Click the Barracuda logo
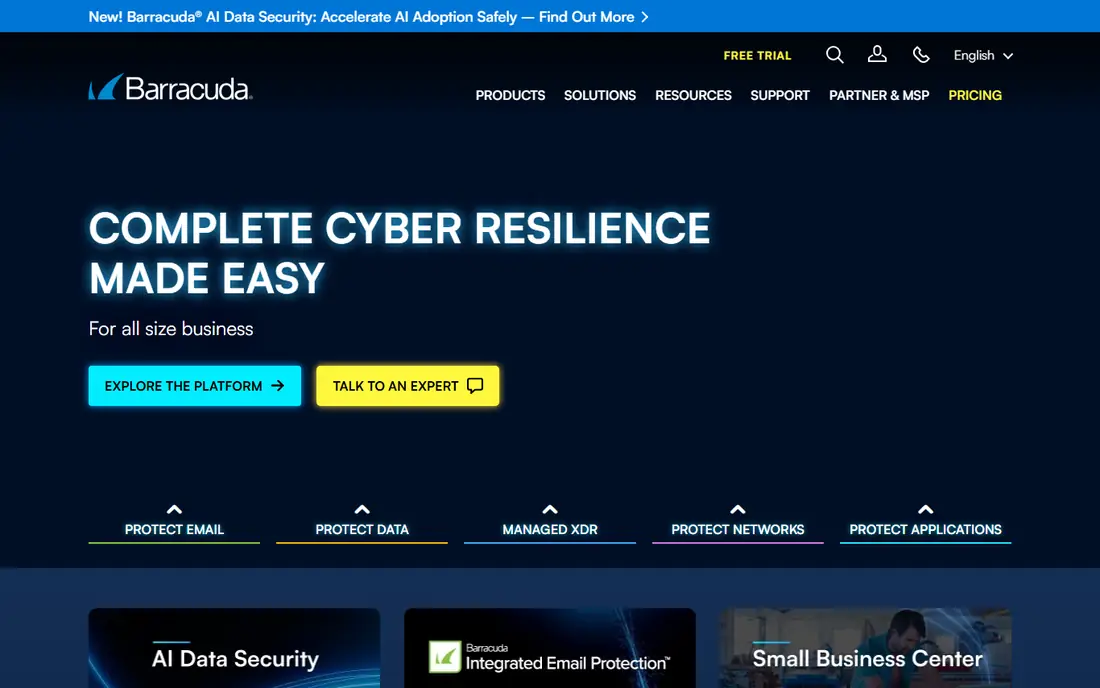 point(170,88)
